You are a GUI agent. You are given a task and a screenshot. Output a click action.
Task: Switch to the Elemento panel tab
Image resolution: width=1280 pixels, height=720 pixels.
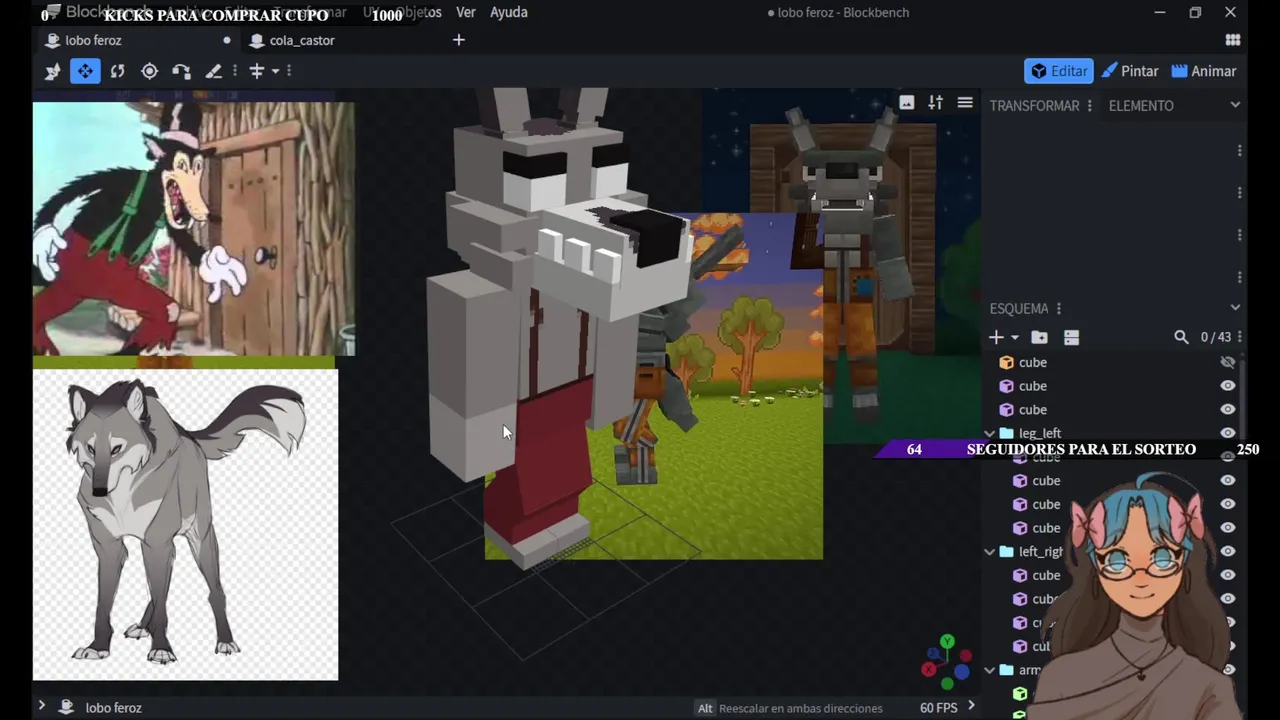coord(1141,106)
